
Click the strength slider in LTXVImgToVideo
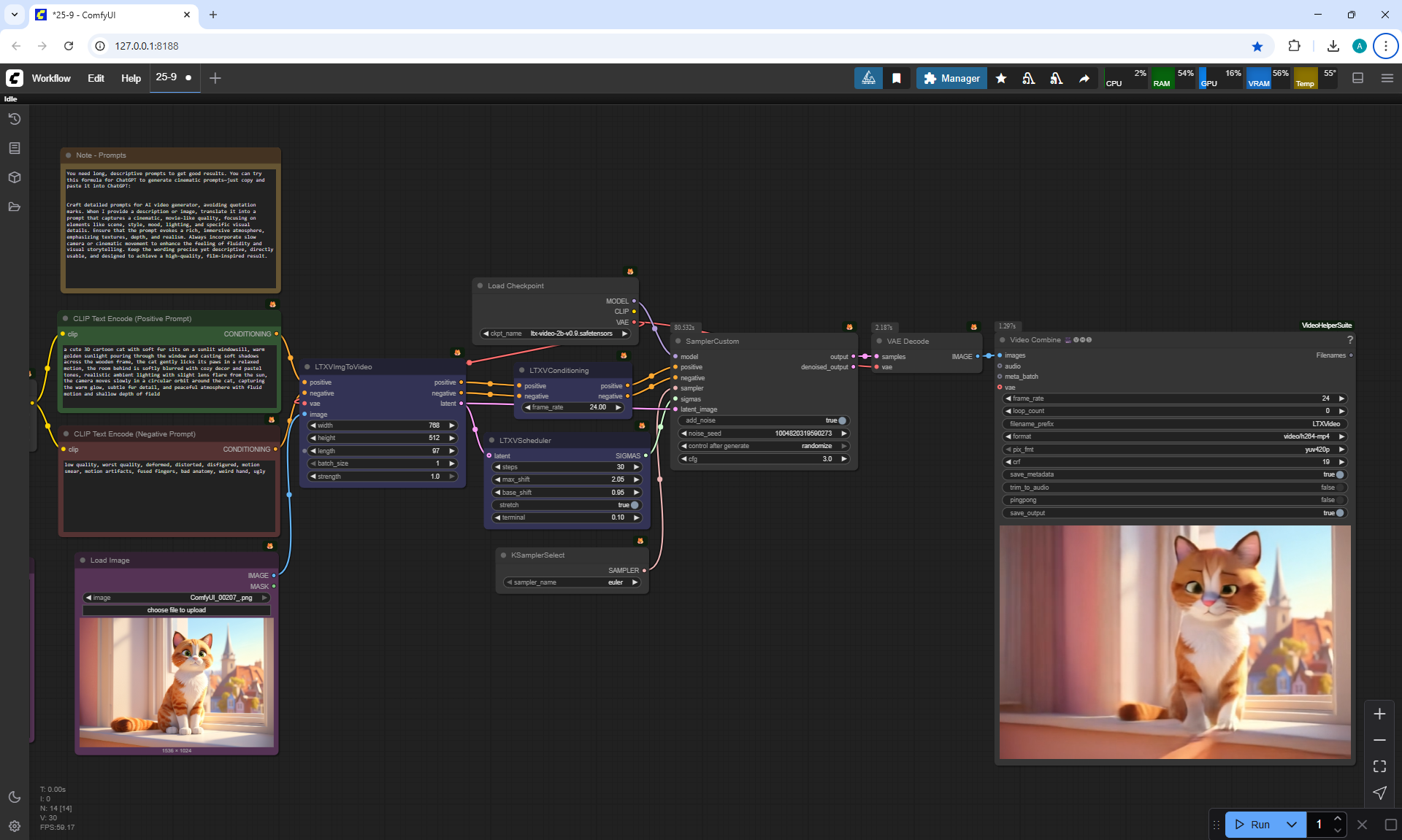click(383, 477)
